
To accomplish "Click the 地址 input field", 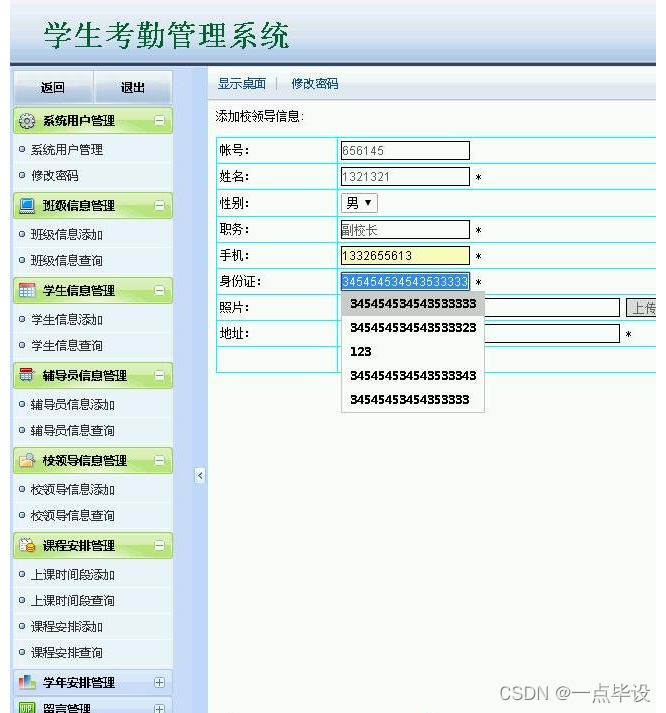I will [x=552, y=334].
